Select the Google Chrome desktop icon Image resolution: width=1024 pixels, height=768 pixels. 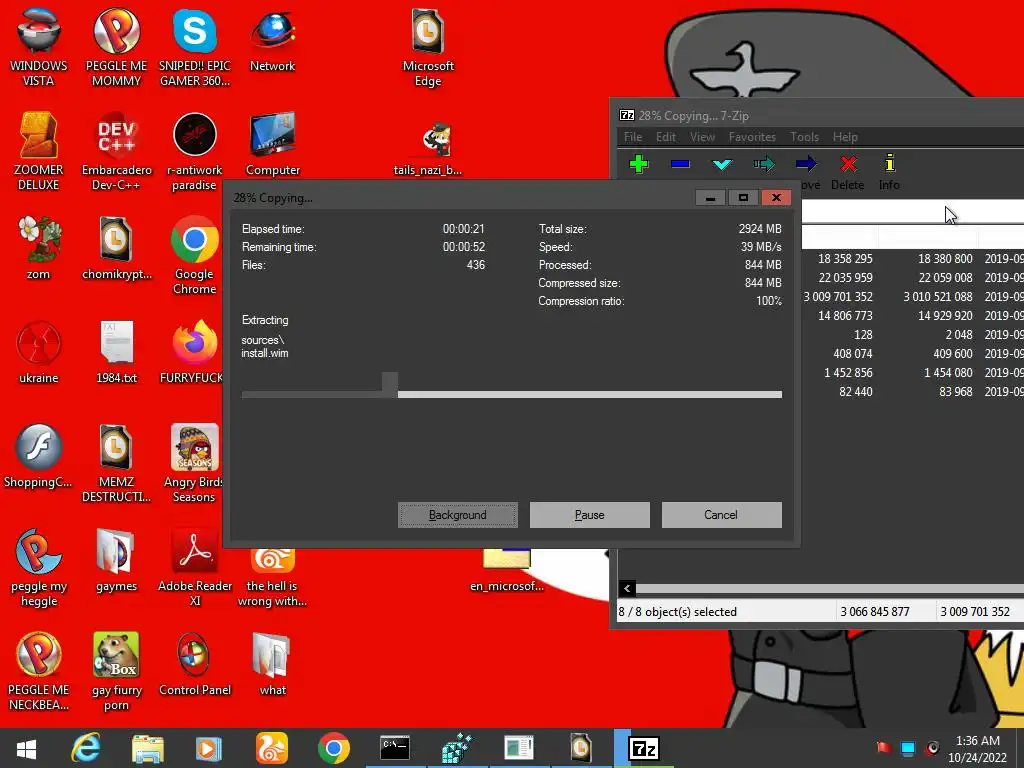pos(195,255)
